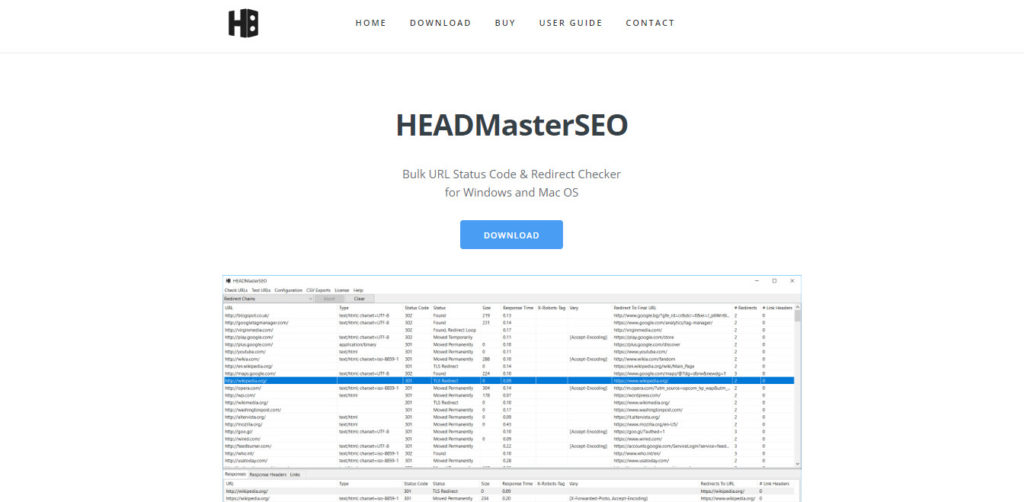Select the http://mozilla.org/ row
Screen dimensions: 1024x502
(509, 424)
